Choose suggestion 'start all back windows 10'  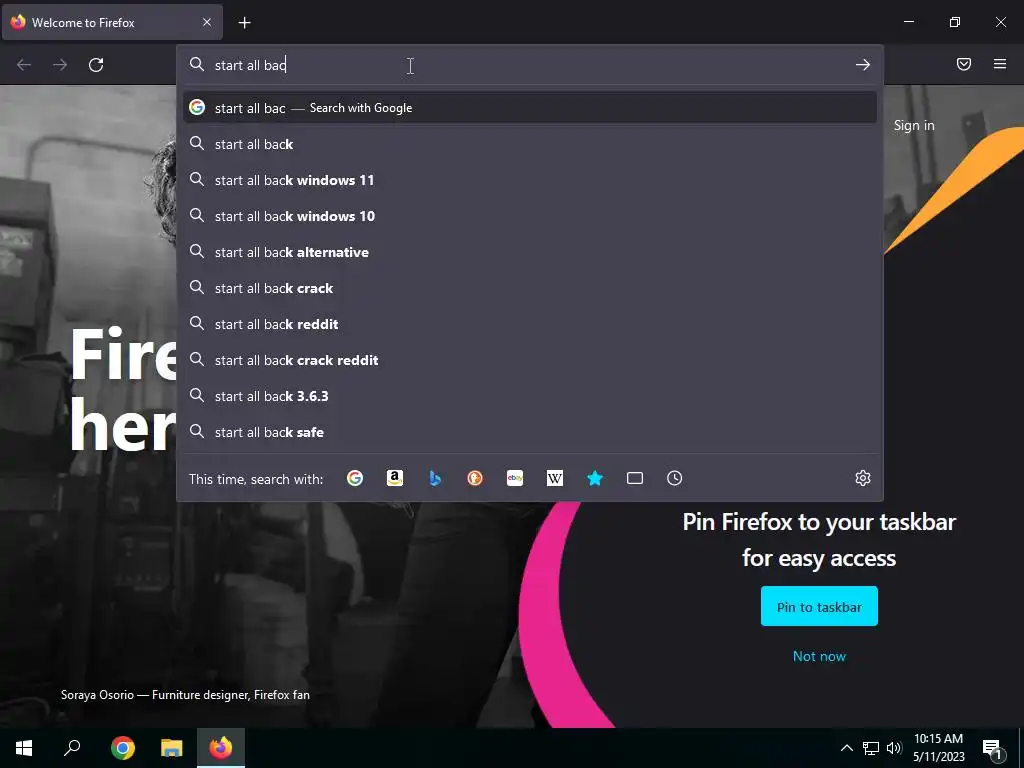pos(530,216)
